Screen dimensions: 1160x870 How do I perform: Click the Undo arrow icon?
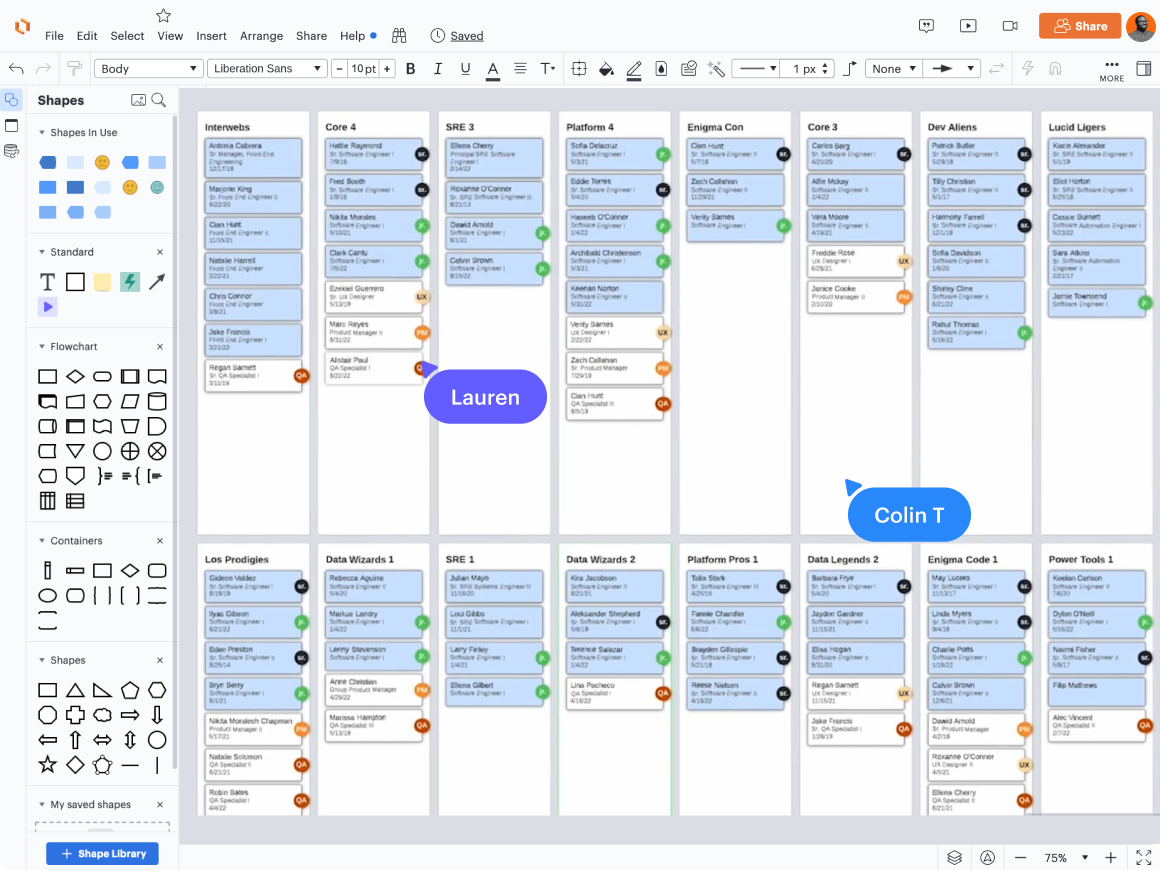pos(16,69)
